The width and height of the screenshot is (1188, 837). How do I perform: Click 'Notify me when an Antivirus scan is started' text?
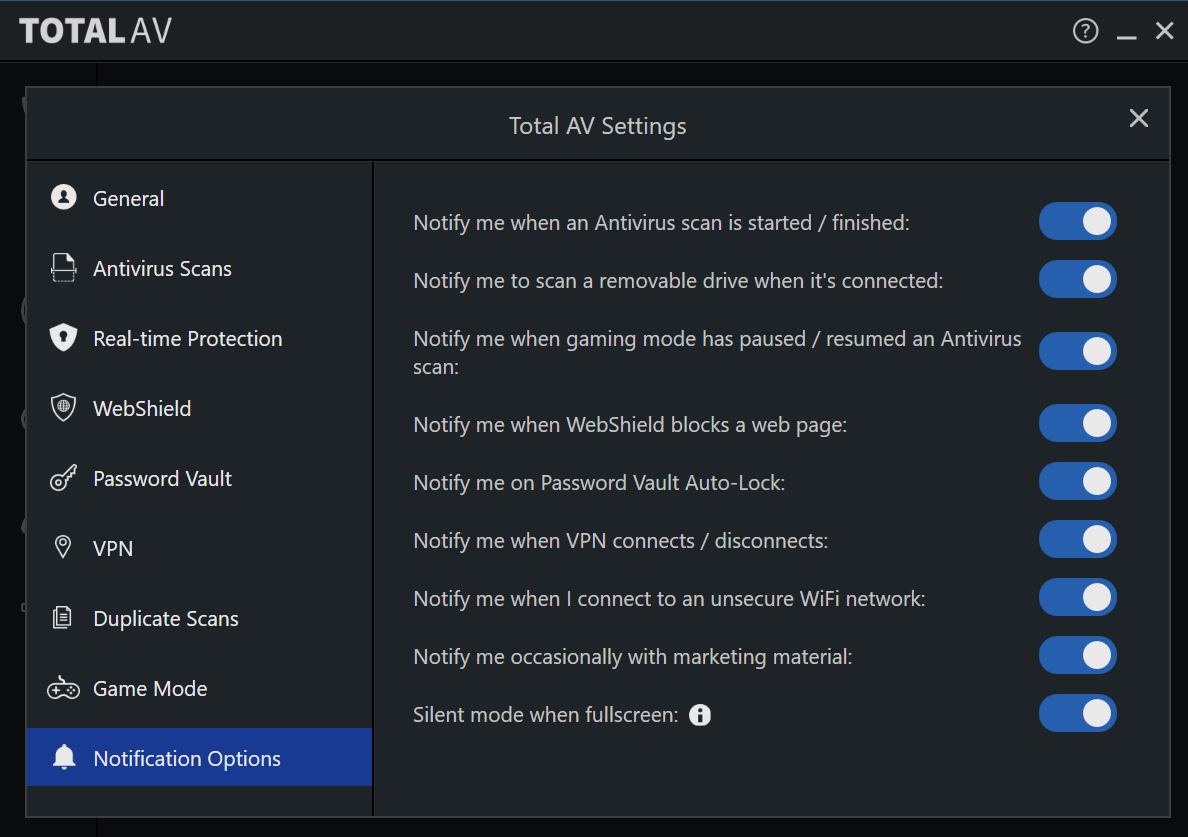[661, 223]
